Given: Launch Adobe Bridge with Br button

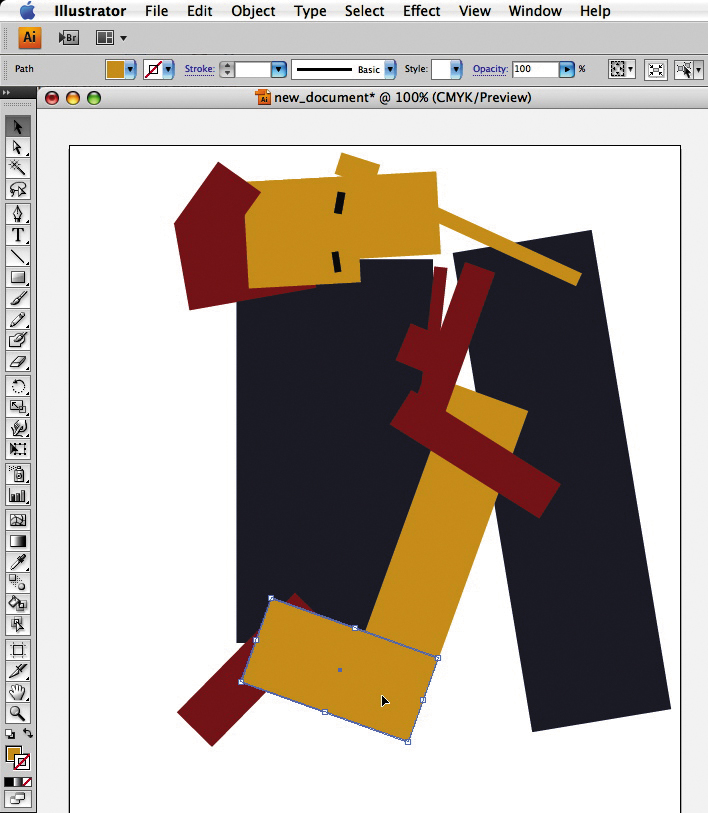Looking at the screenshot, I should click(x=69, y=38).
